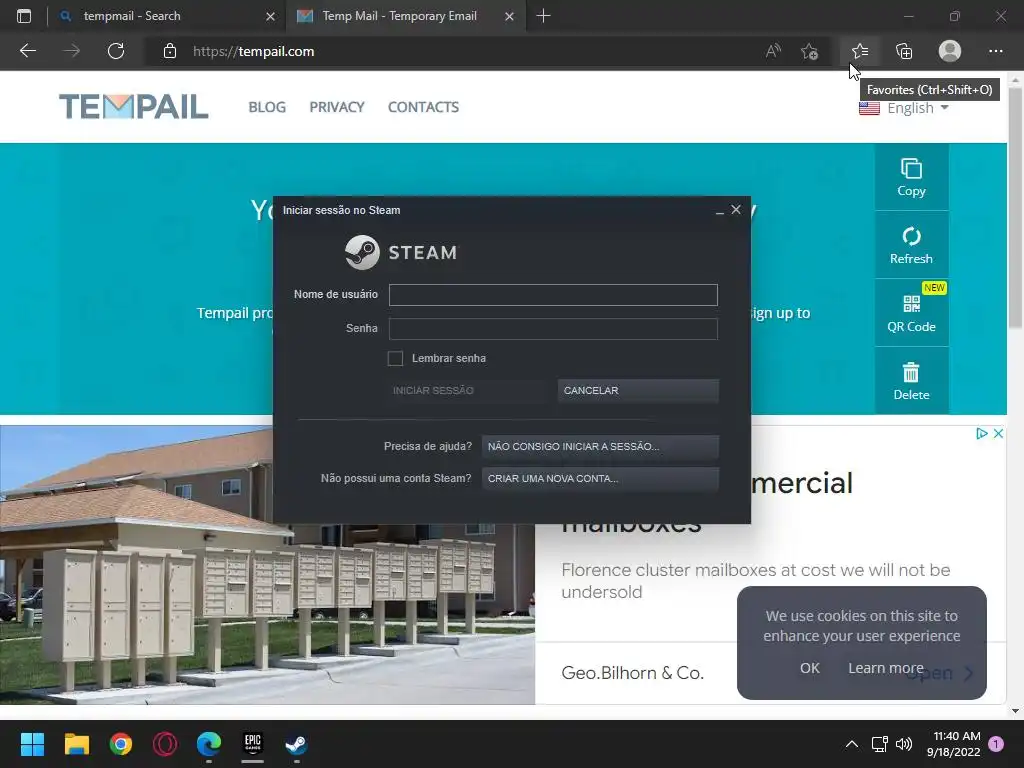Open Epic Games Launcher from taskbar

(x=253, y=744)
